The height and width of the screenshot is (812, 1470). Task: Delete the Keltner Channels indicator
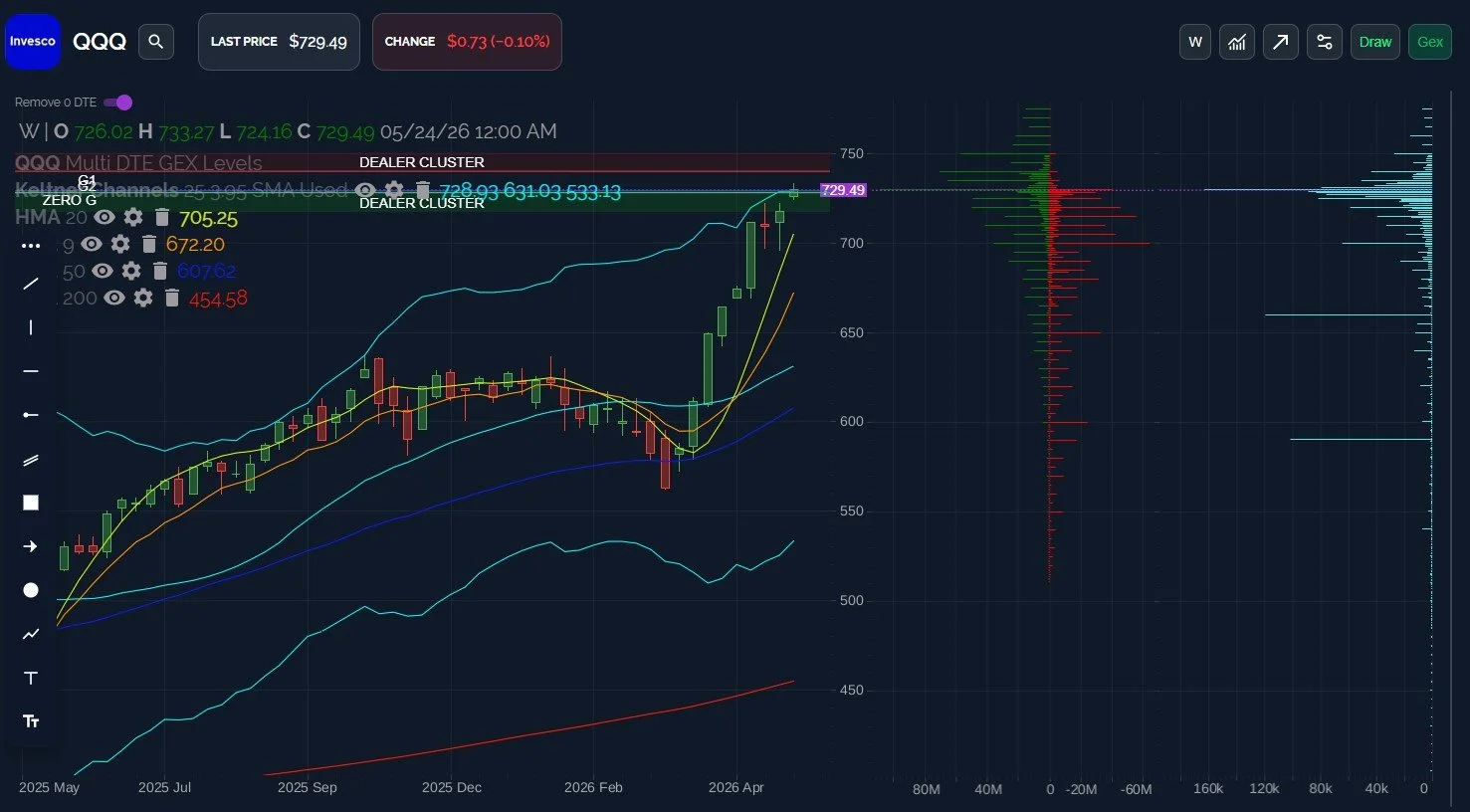[422, 190]
